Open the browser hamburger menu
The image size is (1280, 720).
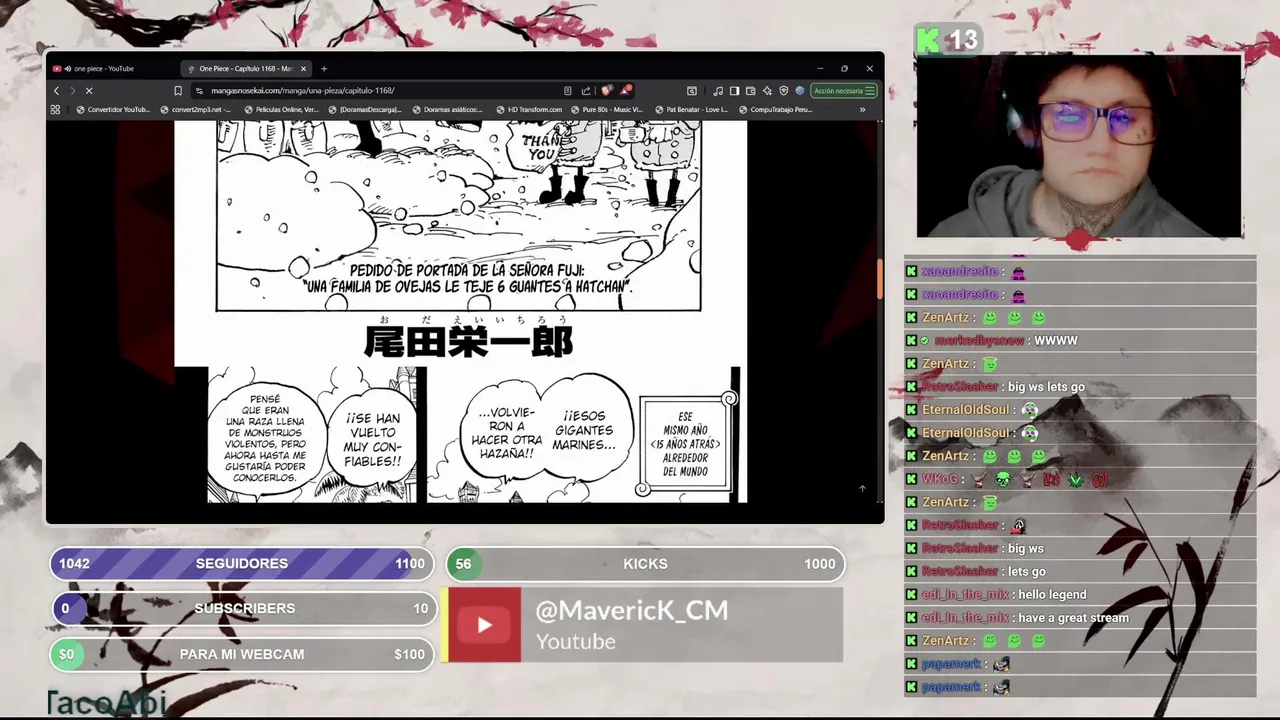870,91
